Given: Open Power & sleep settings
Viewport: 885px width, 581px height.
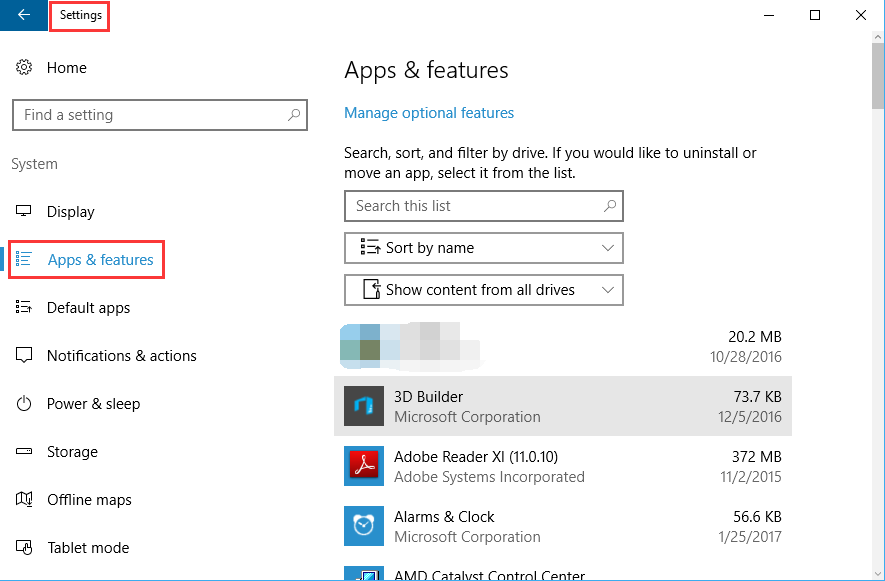Looking at the screenshot, I should point(94,404).
